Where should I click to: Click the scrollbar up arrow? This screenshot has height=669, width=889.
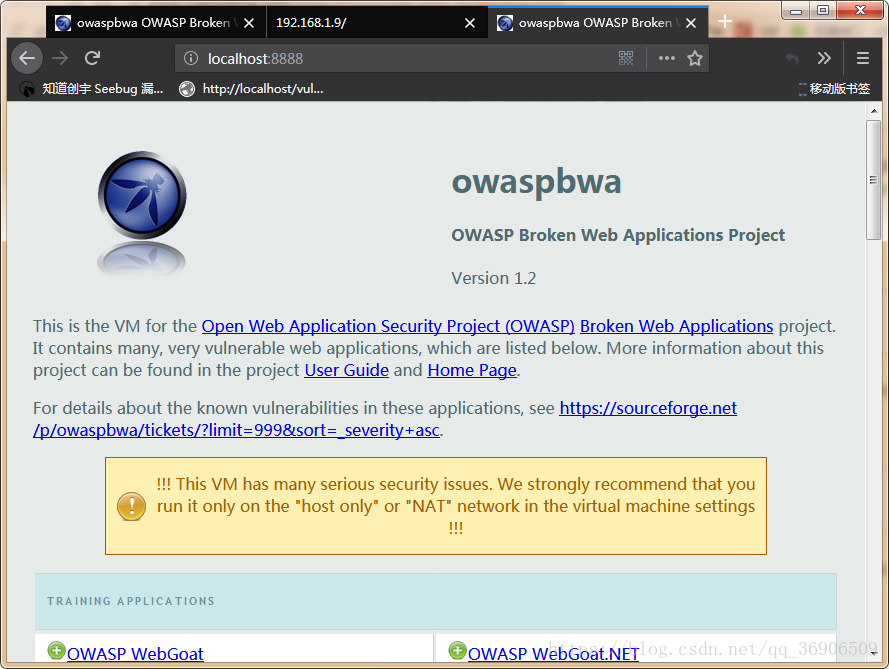[x=874, y=111]
